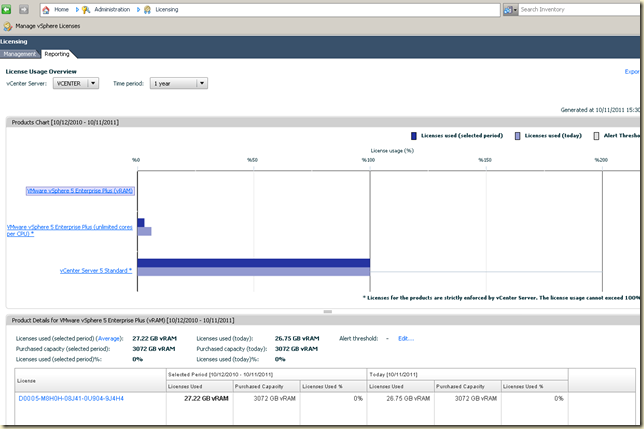The height and width of the screenshot is (429, 644).
Task: Click the dark blue selected period legend swatch
Action: 414,136
